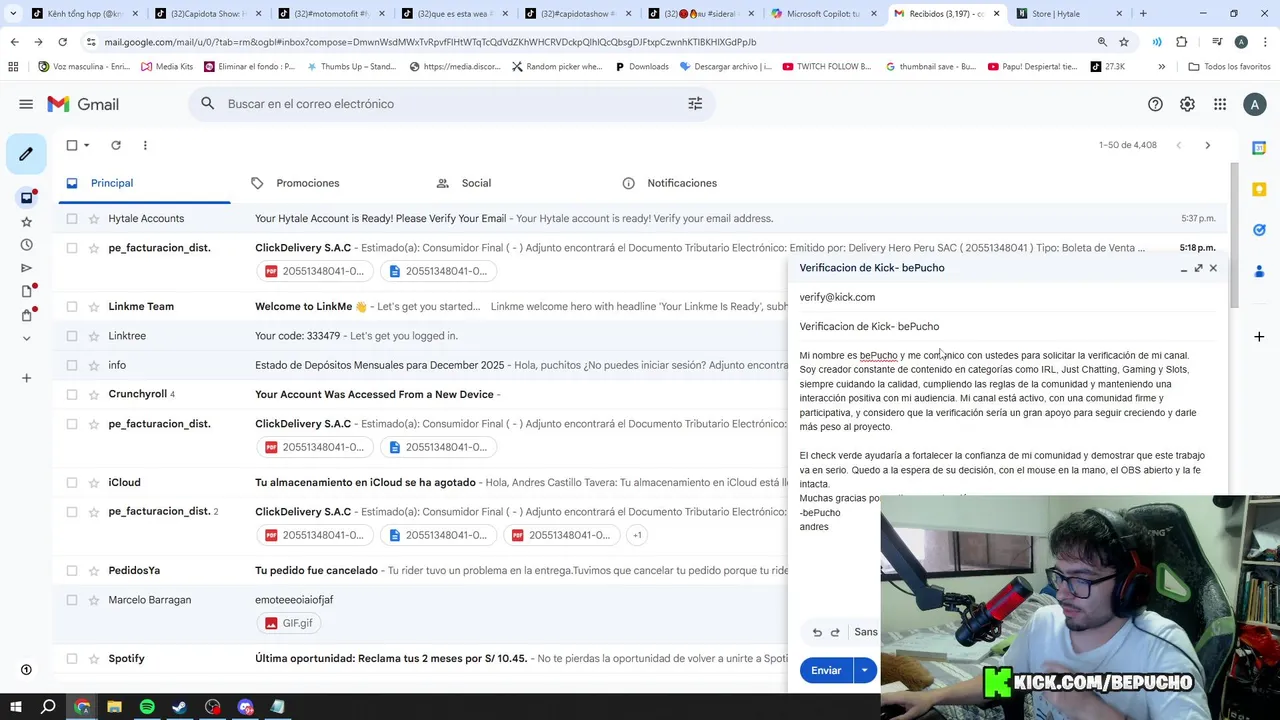Open Drafts in the left sidebar
Screen dimensions: 1280x720
(x=26, y=291)
